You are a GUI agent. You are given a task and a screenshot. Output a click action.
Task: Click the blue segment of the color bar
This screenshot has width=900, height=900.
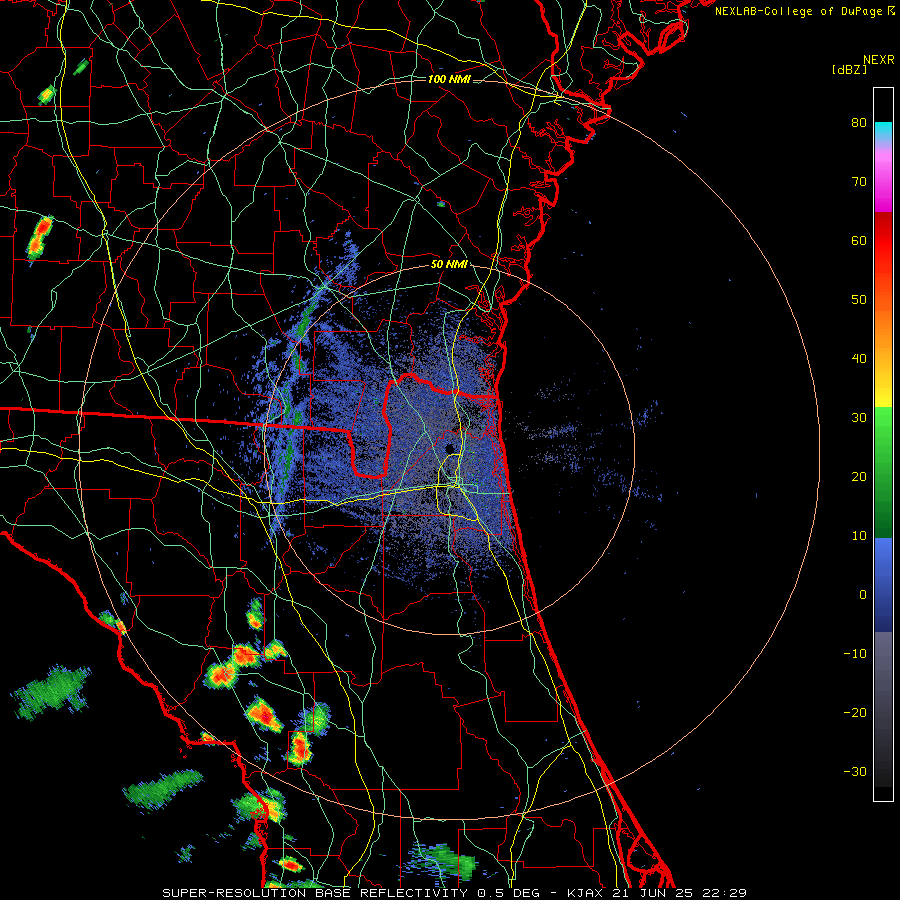pos(883,584)
